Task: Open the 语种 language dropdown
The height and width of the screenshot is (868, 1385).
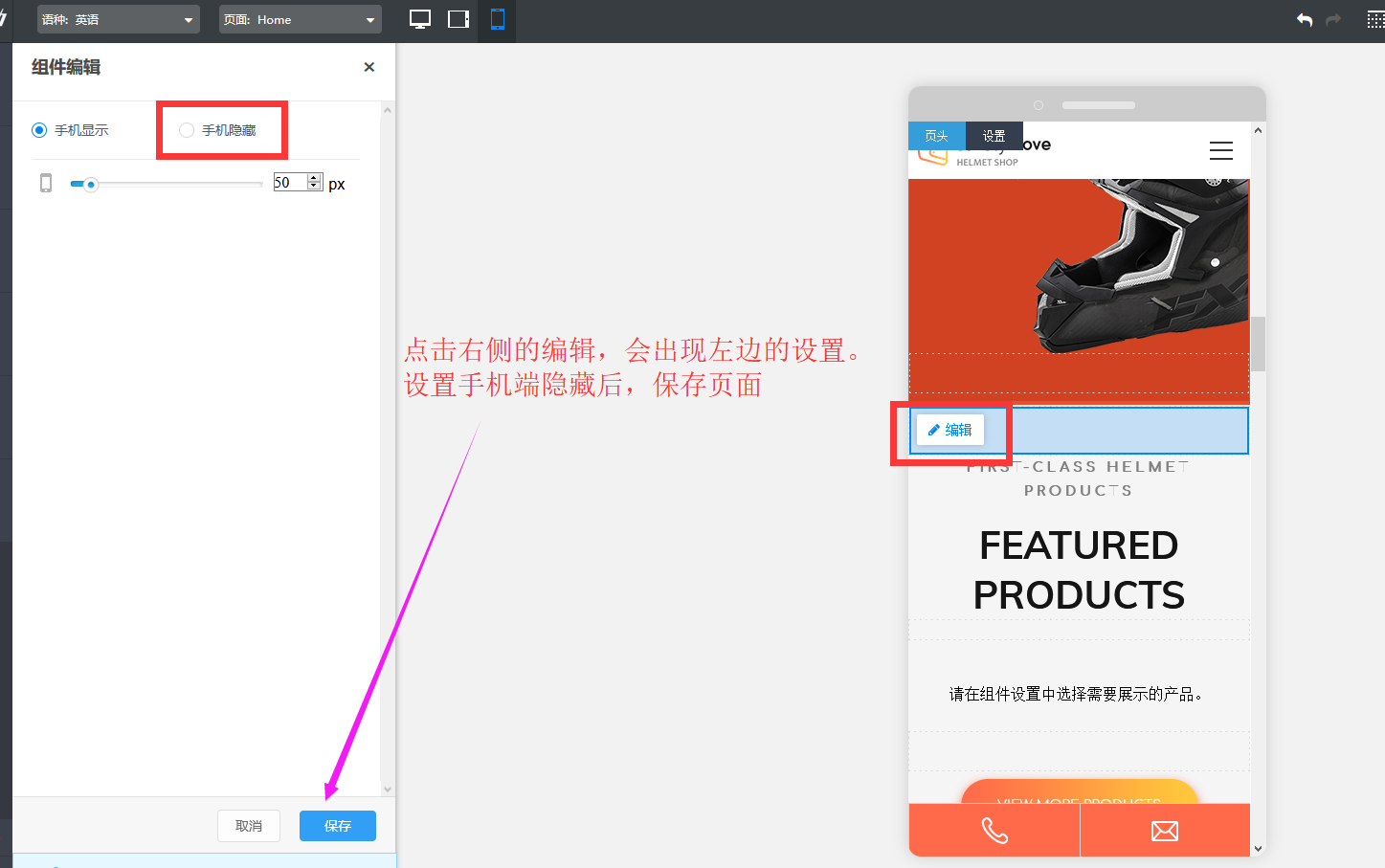Action: pos(119,19)
